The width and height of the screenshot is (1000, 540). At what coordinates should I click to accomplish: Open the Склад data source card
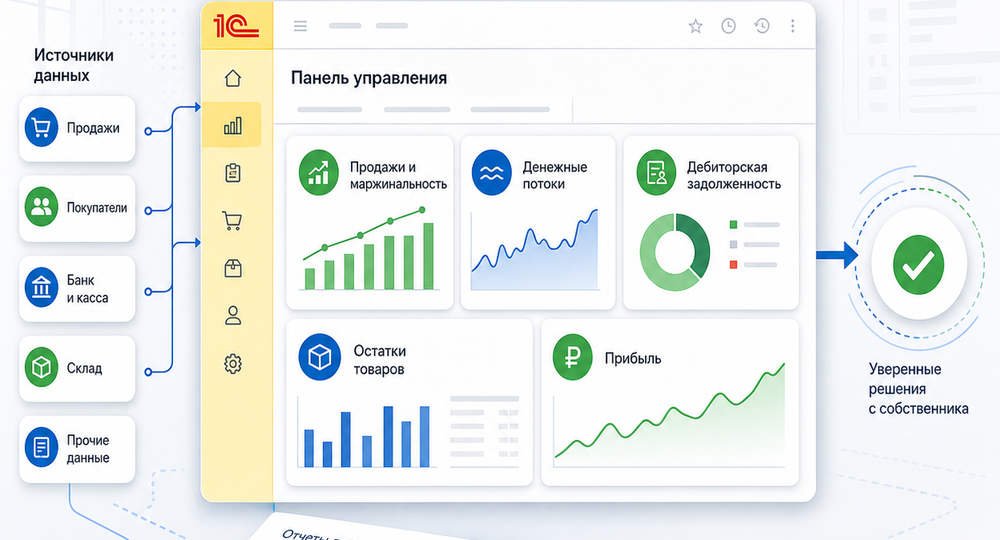click(77, 369)
